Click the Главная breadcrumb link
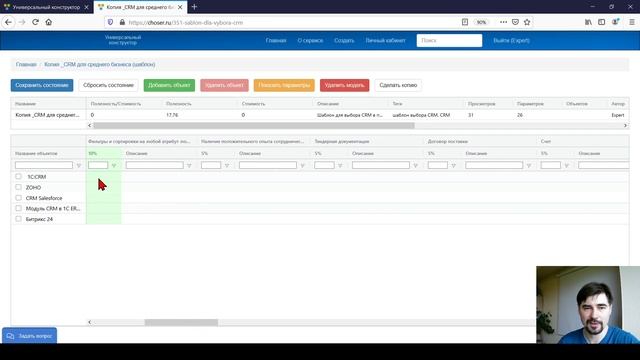 pyautogui.click(x=26, y=64)
